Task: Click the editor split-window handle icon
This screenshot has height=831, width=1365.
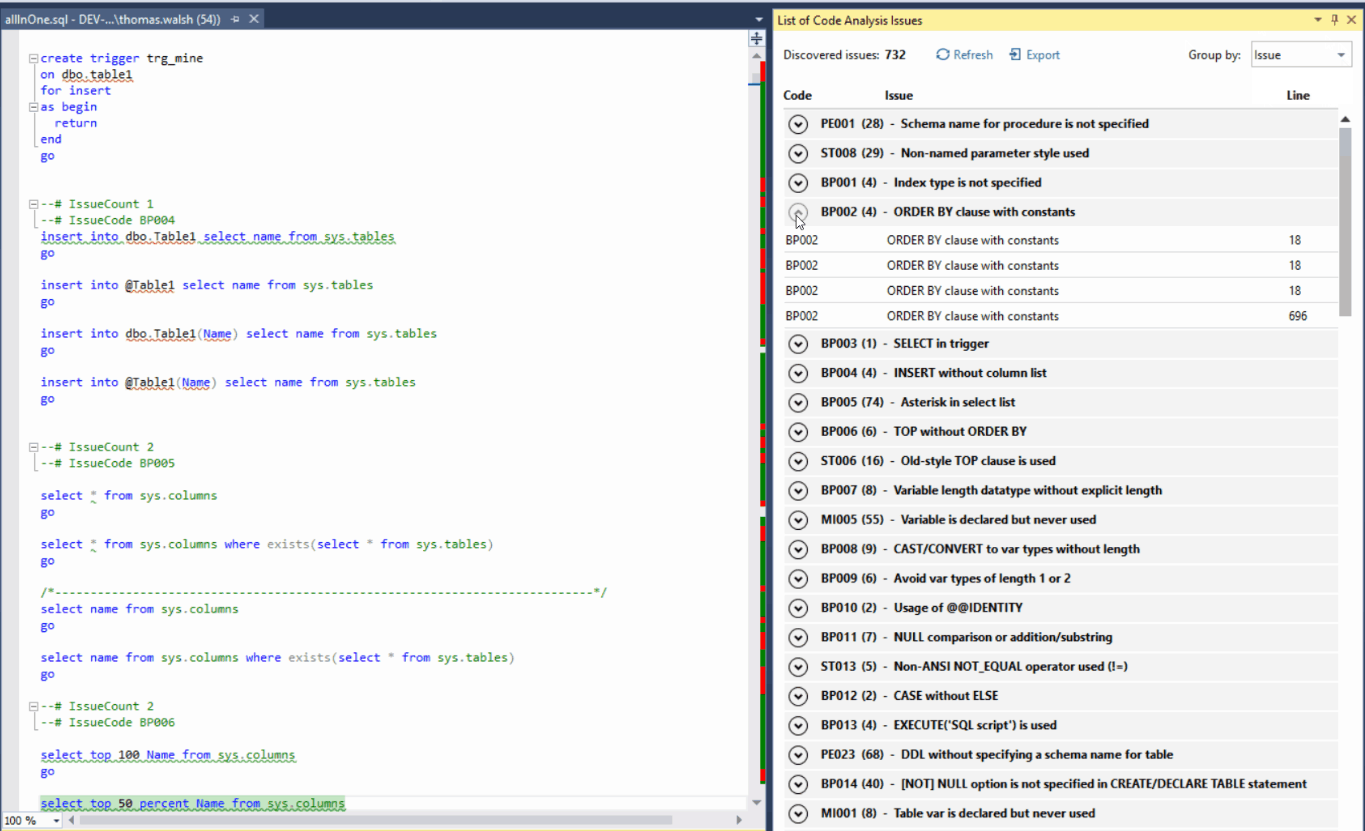Action: [757, 39]
